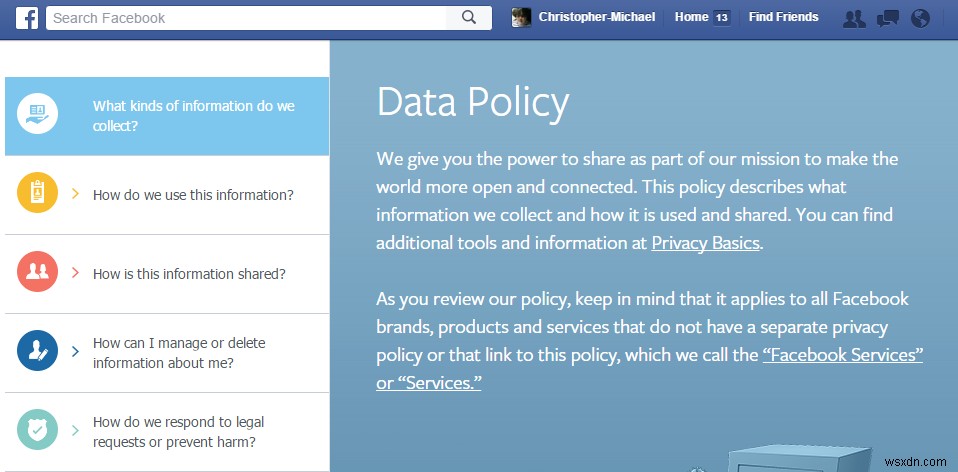Image resolution: width=958 pixels, height=472 pixels.
Task: Open the notifications globe icon
Action: [x=921, y=18]
